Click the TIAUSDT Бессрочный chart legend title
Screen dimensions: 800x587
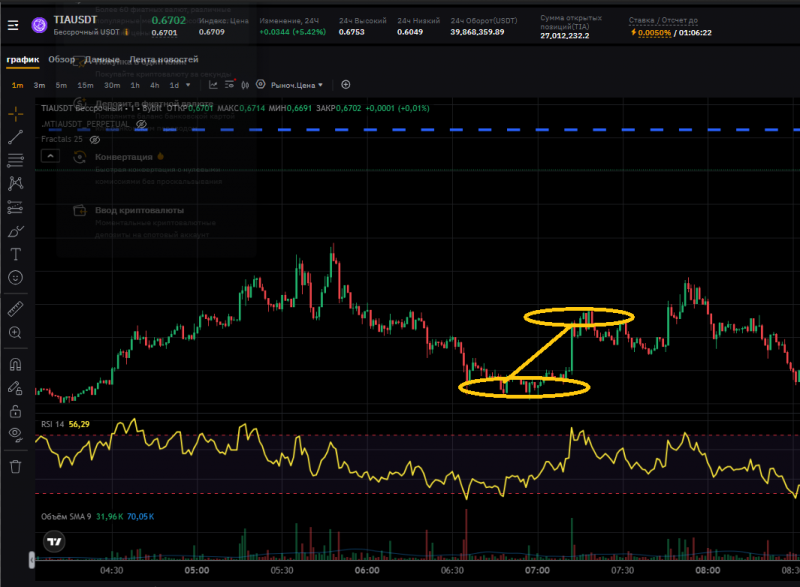point(82,108)
